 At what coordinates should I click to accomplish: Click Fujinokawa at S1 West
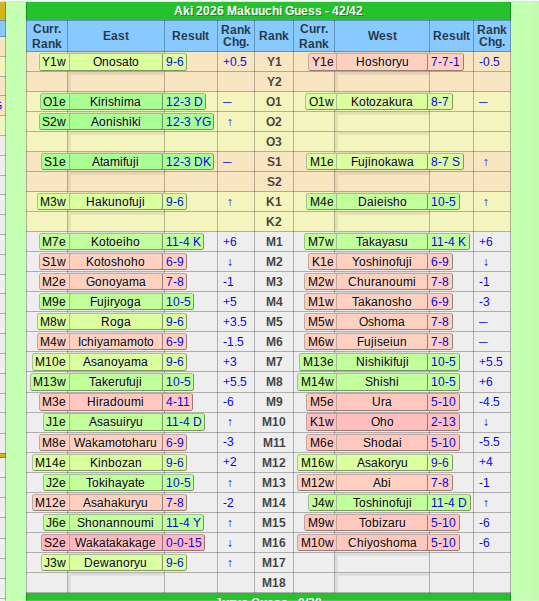(382, 161)
